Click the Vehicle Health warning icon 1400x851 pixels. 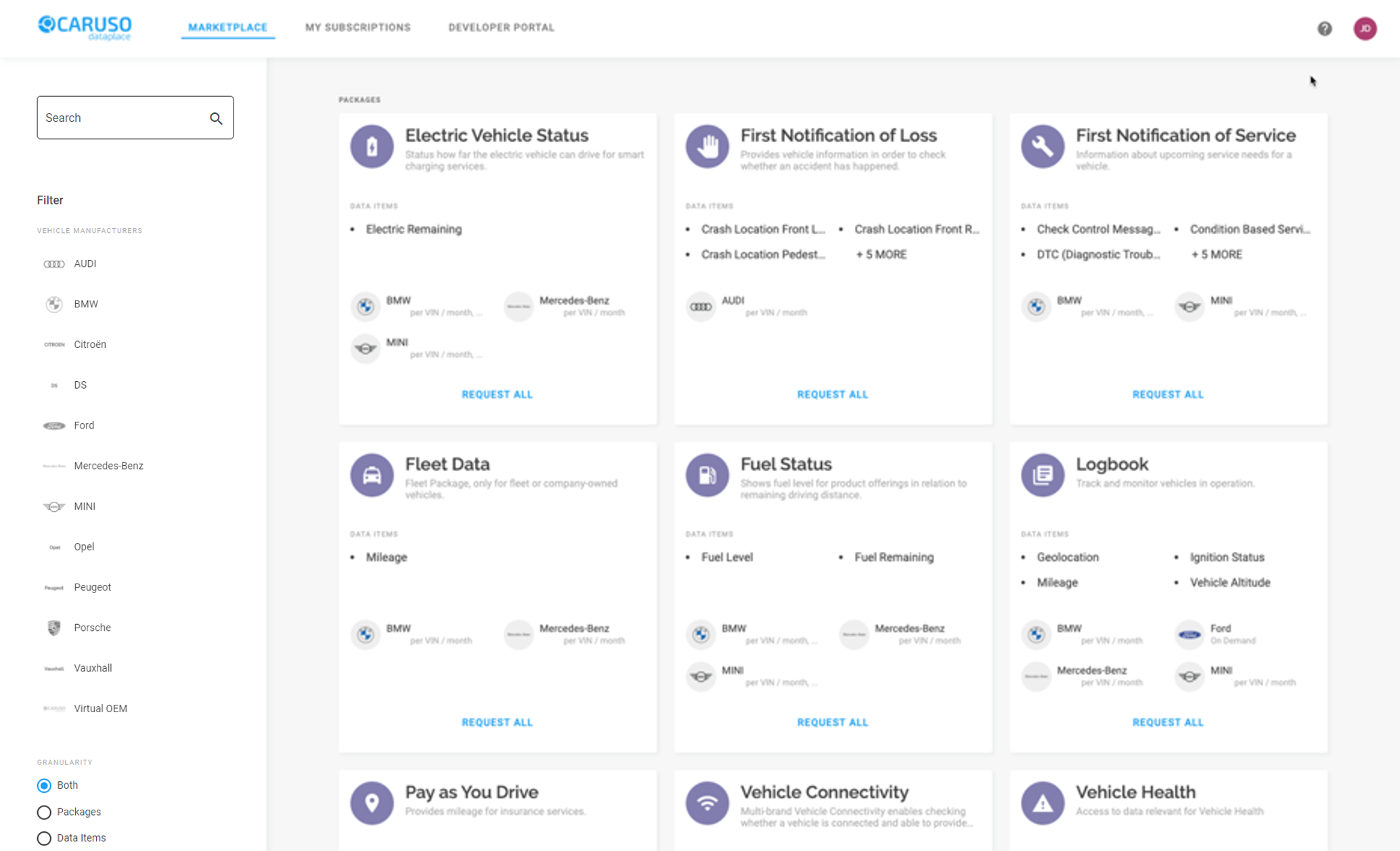click(x=1043, y=803)
